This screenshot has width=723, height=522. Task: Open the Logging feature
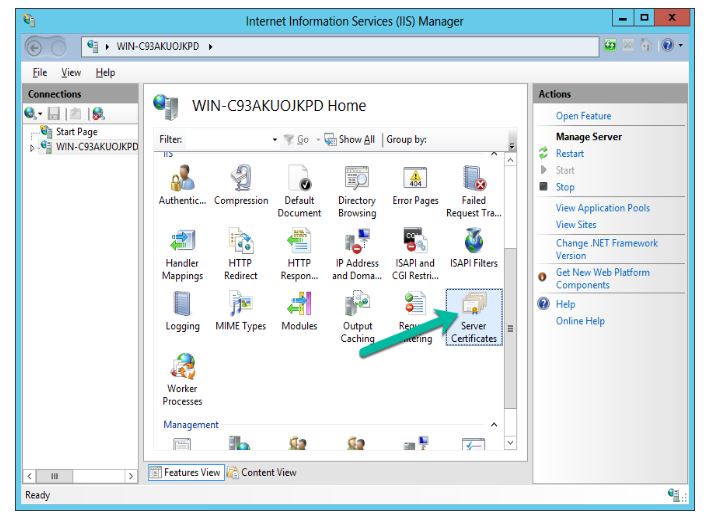[182, 310]
